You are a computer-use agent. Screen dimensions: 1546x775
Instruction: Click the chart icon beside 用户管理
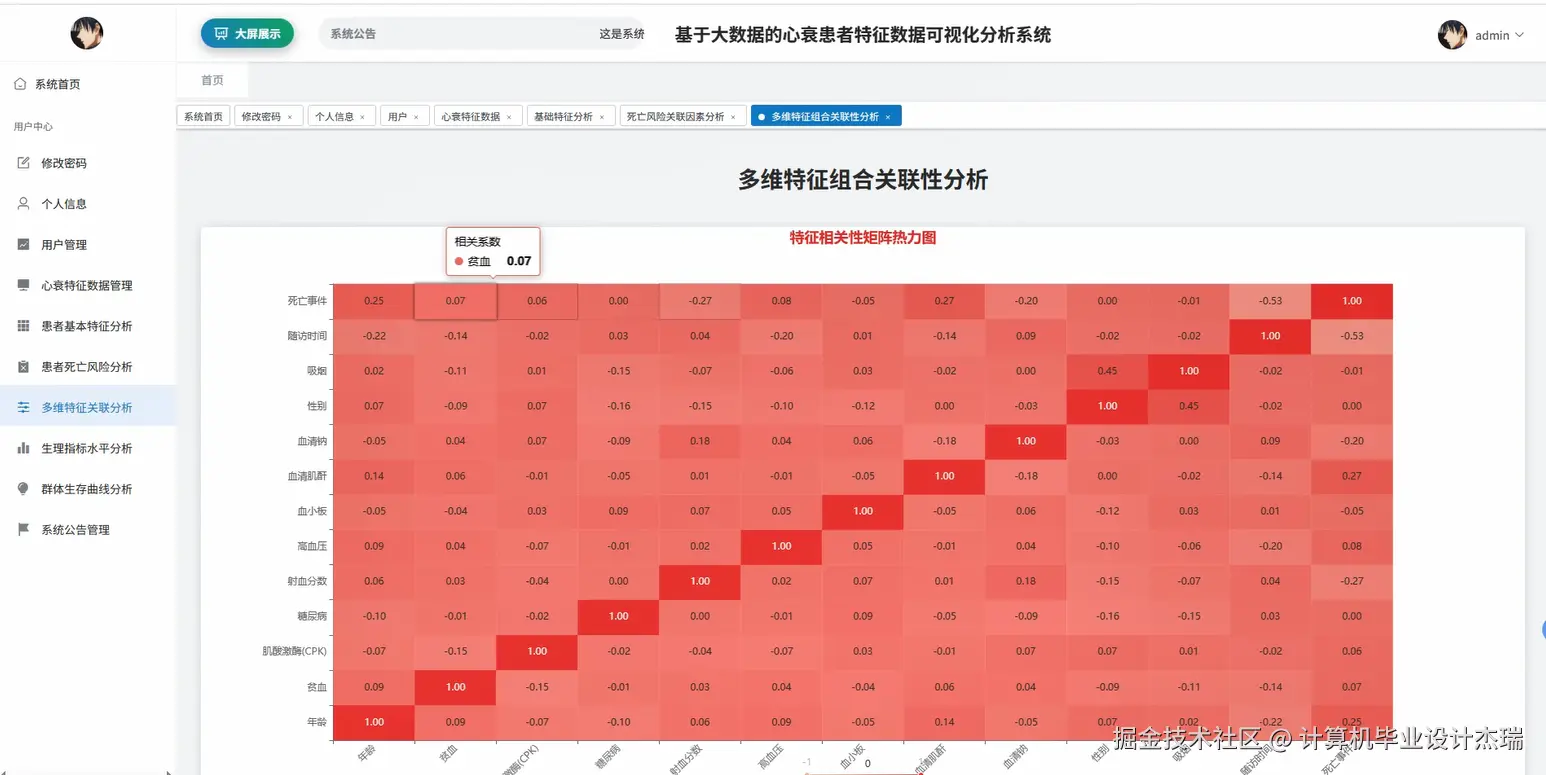pos(24,244)
